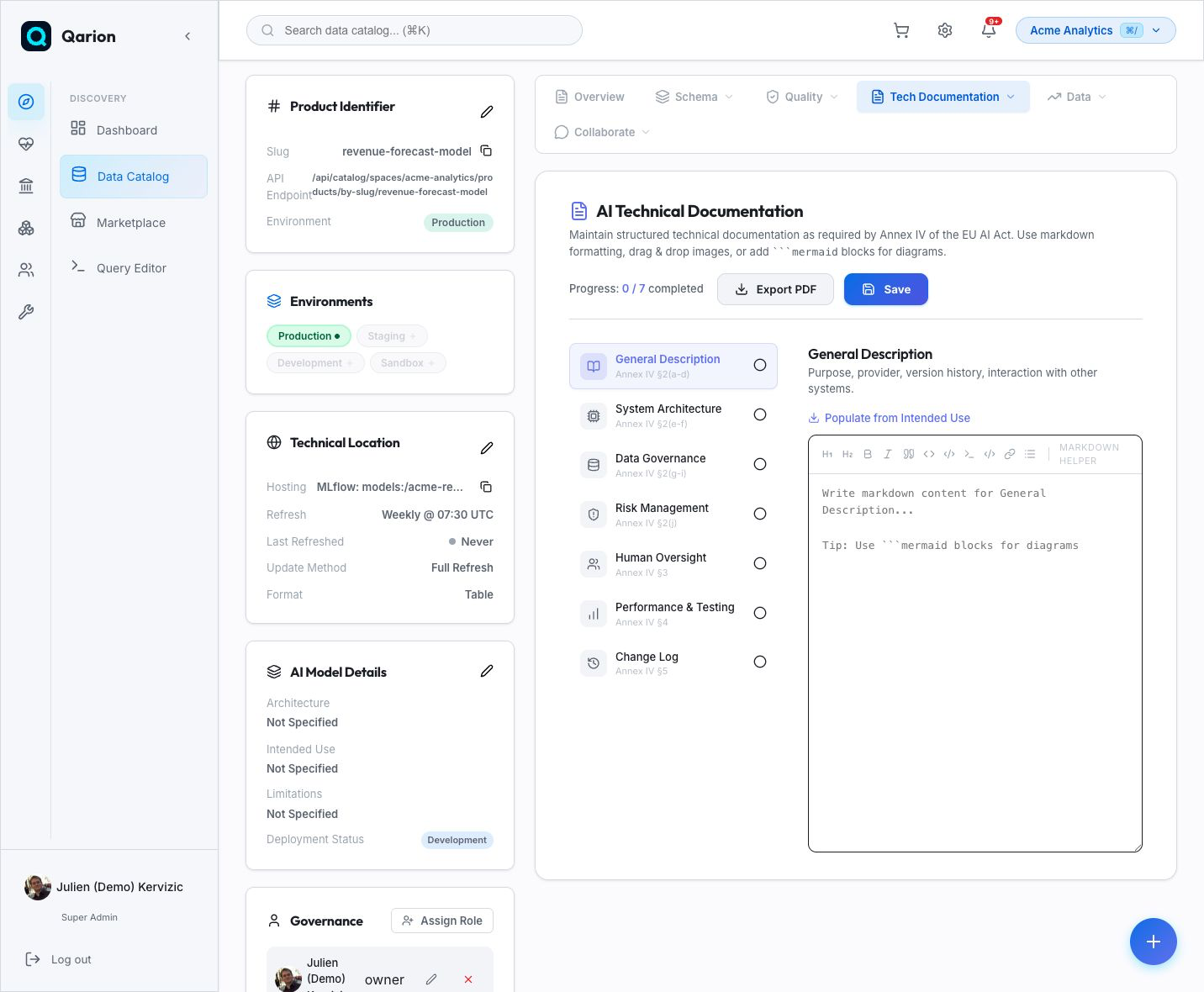The width and height of the screenshot is (1204, 992).
Task: Mark General Description as completed
Action: pos(760,365)
